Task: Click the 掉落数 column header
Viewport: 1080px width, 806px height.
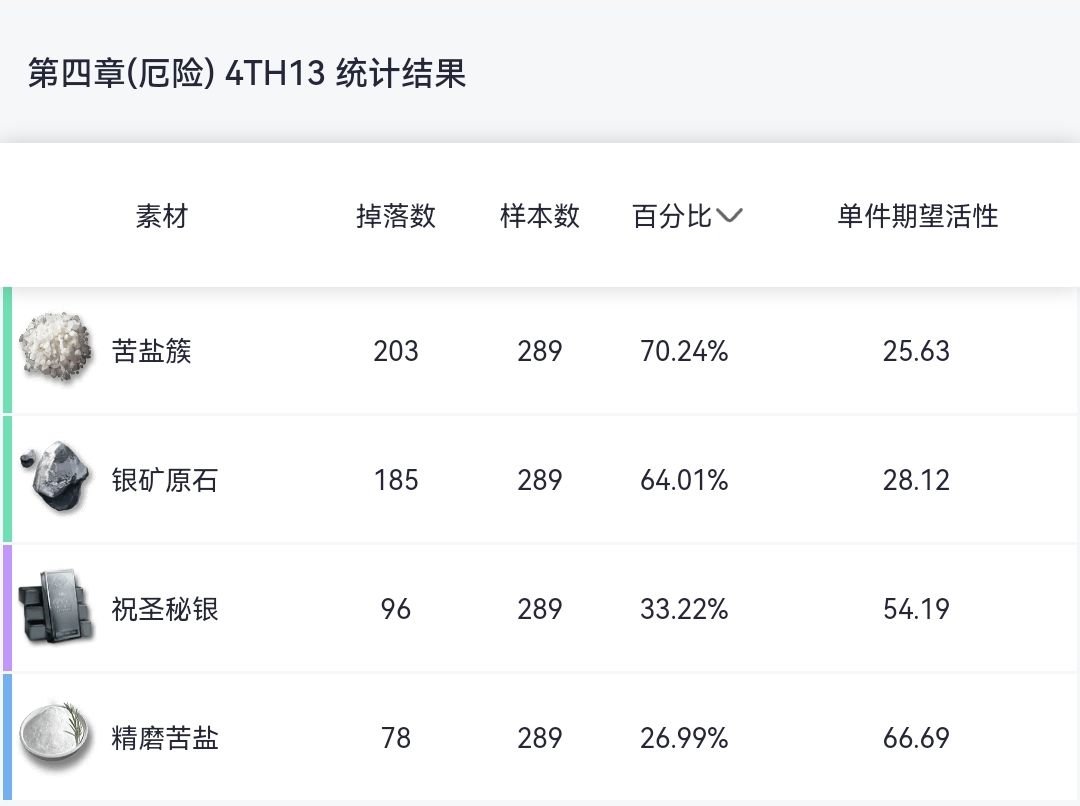Action: click(396, 216)
